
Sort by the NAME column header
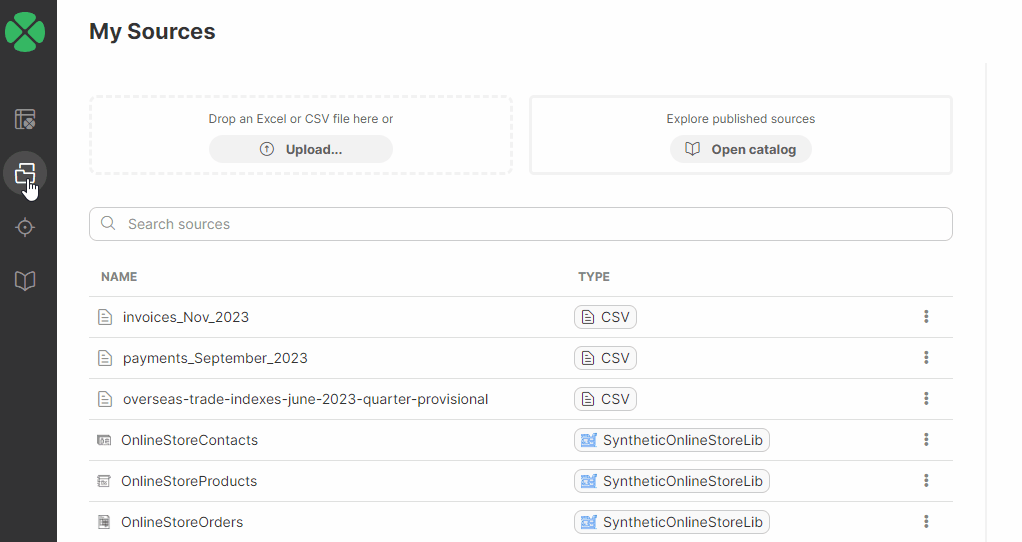point(119,277)
